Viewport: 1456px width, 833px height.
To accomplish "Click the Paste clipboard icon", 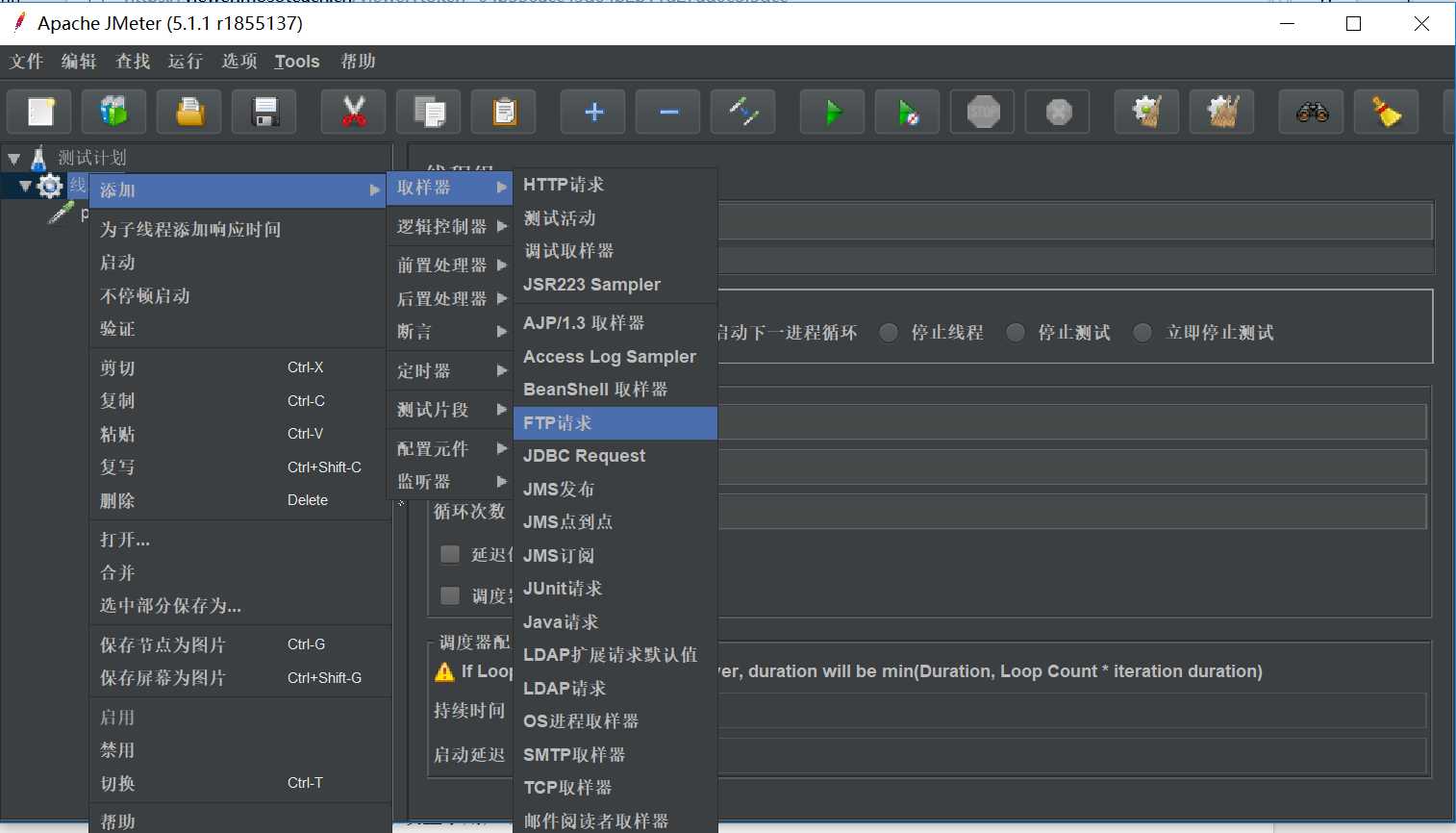I will pyautogui.click(x=504, y=113).
